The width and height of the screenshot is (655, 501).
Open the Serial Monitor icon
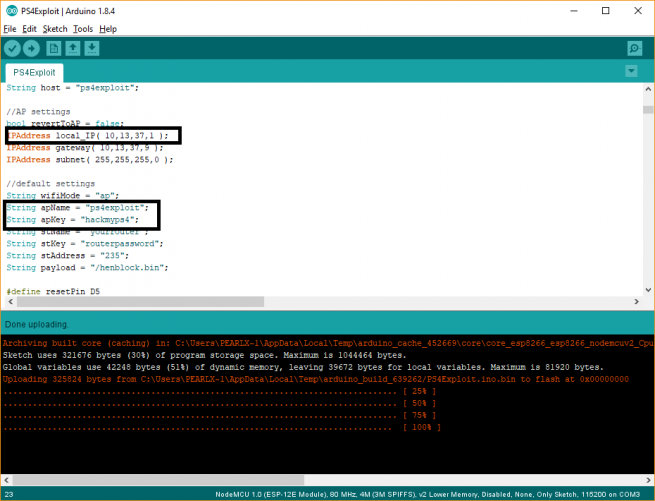[635, 48]
